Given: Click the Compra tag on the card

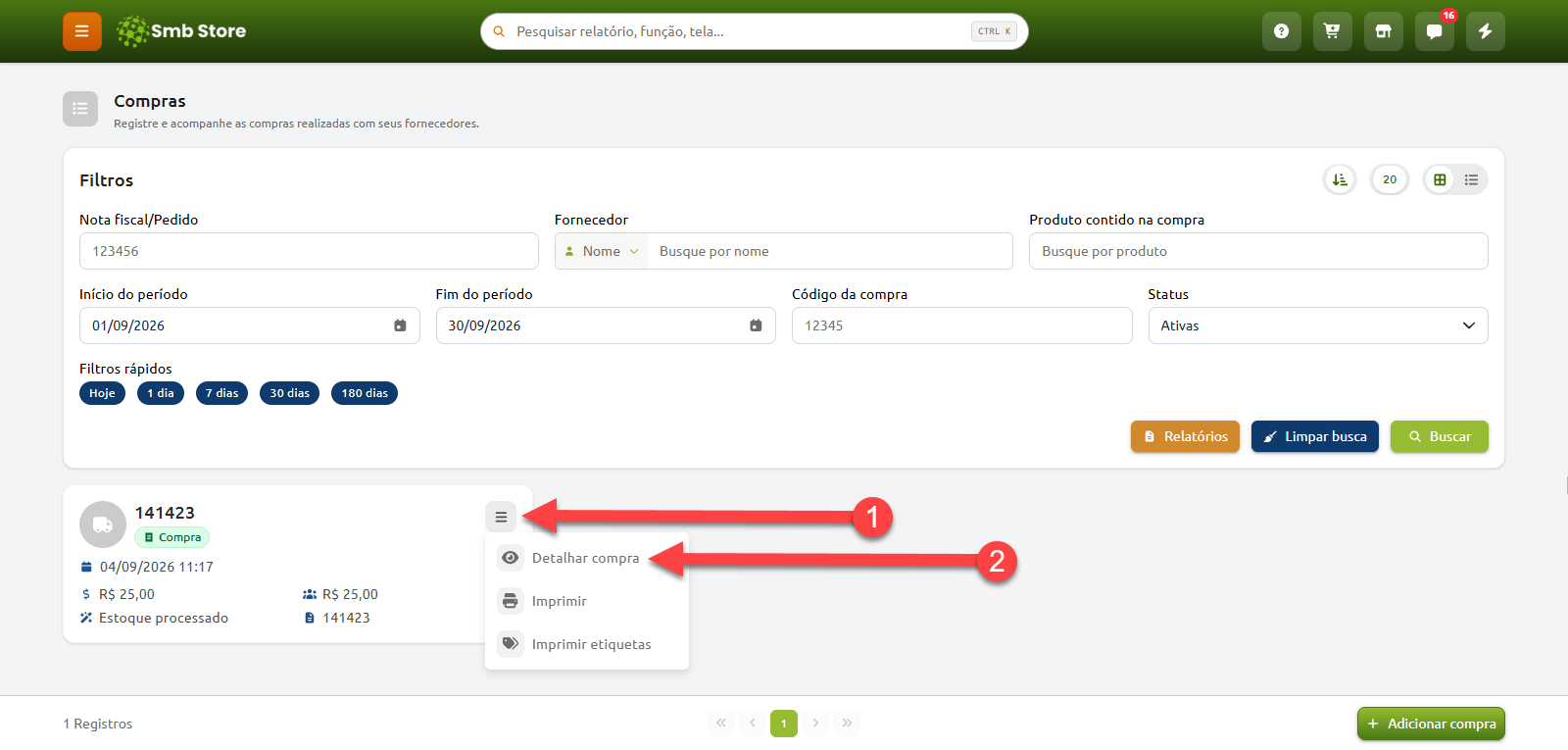Looking at the screenshot, I should [171, 537].
